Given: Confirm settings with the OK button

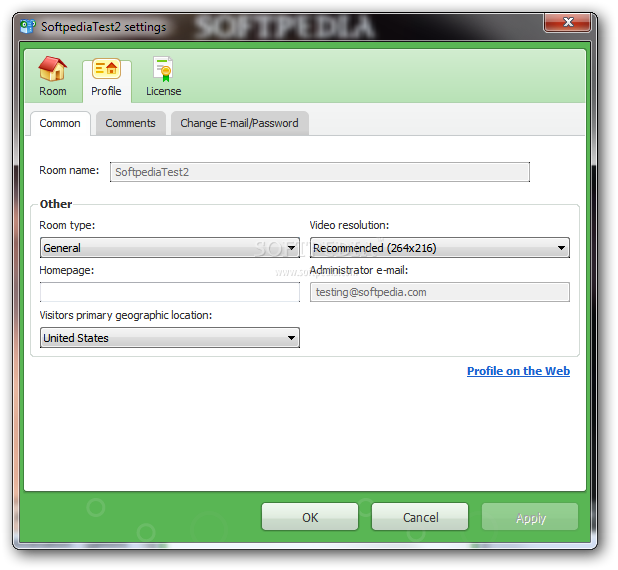Looking at the screenshot, I should point(310,517).
